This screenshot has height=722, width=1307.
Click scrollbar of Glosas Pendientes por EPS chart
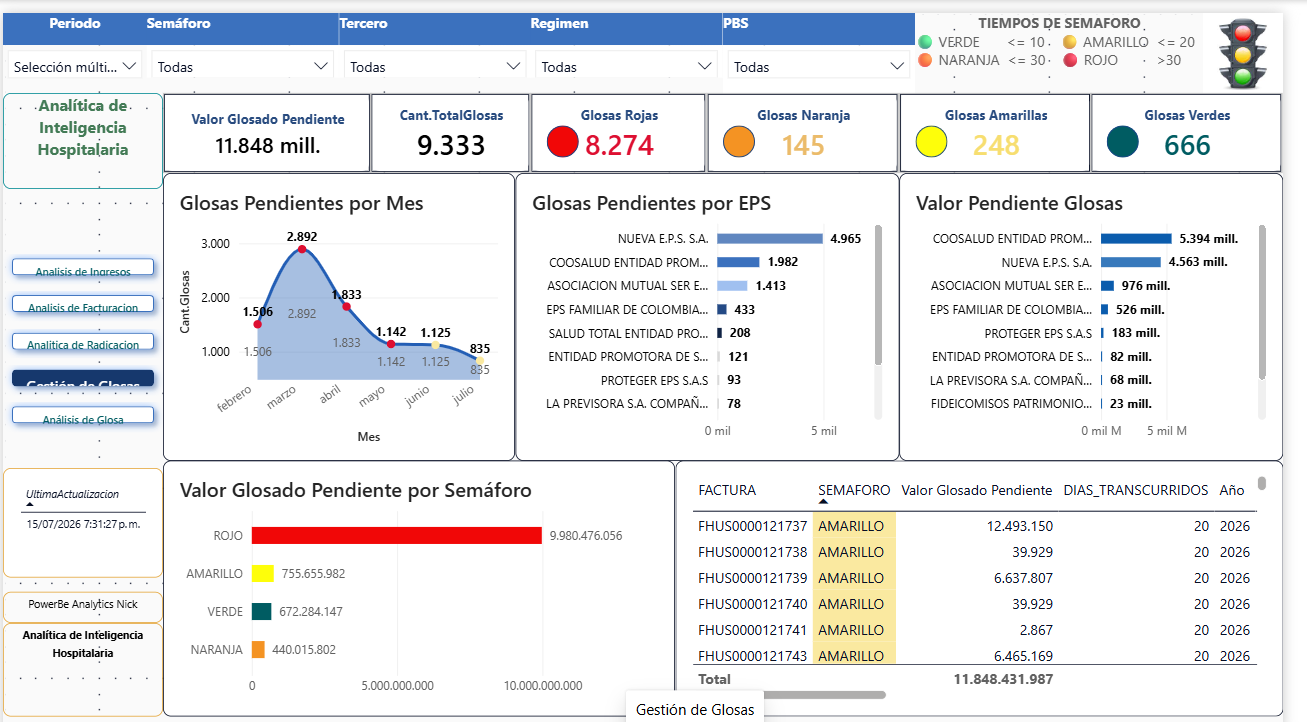click(878, 294)
